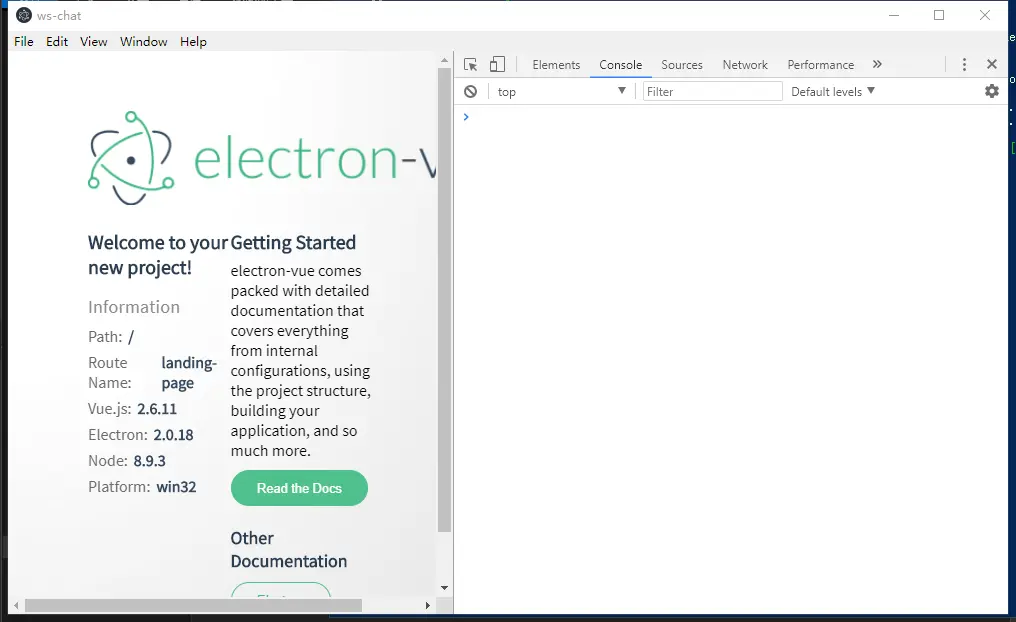1016x622 pixels.
Task: Click the horizontal scrollbar thumb
Action: point(193,605)
